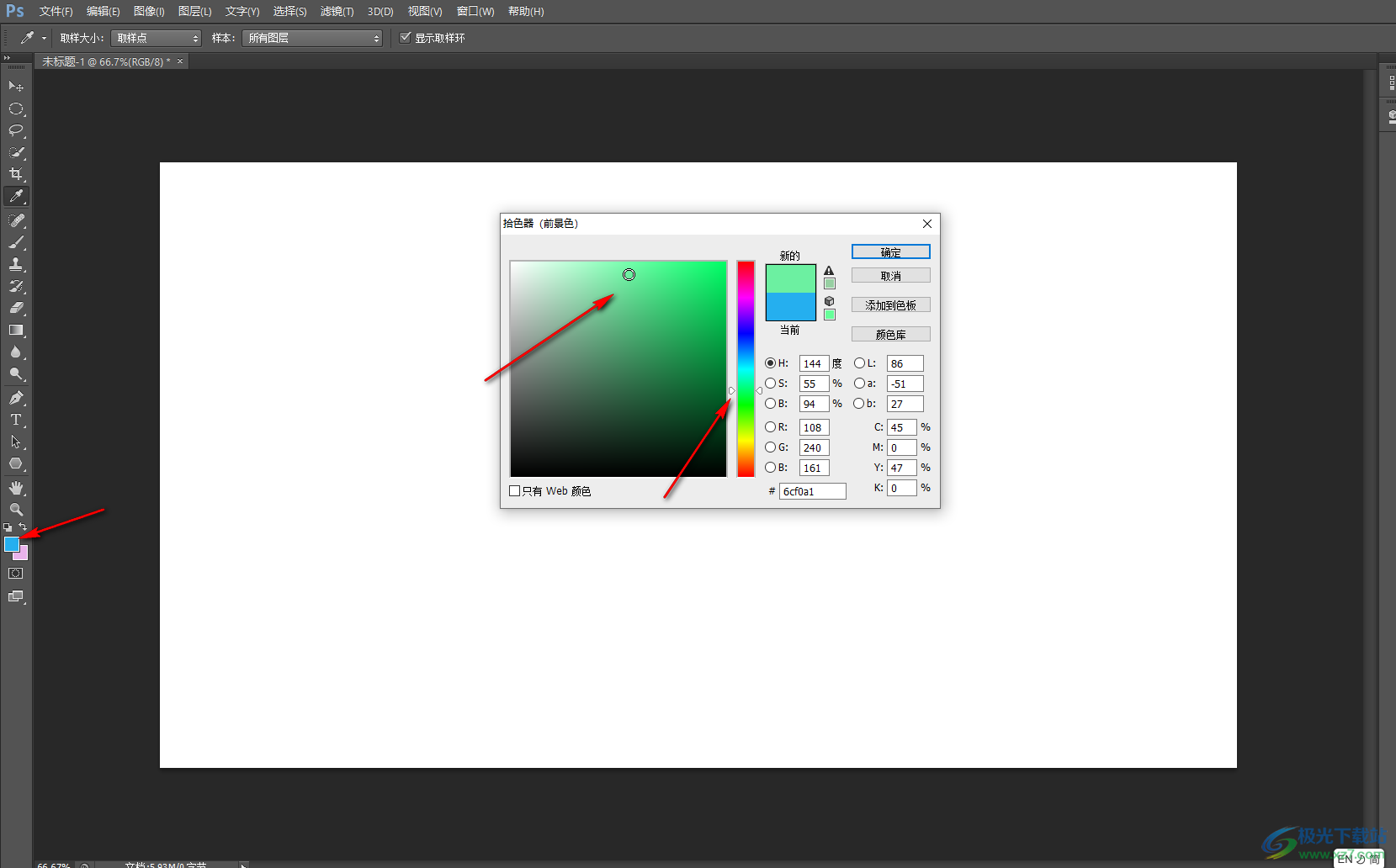Select the Blur tool
This screenshot has width=1396, height=868.
[16, 352]
